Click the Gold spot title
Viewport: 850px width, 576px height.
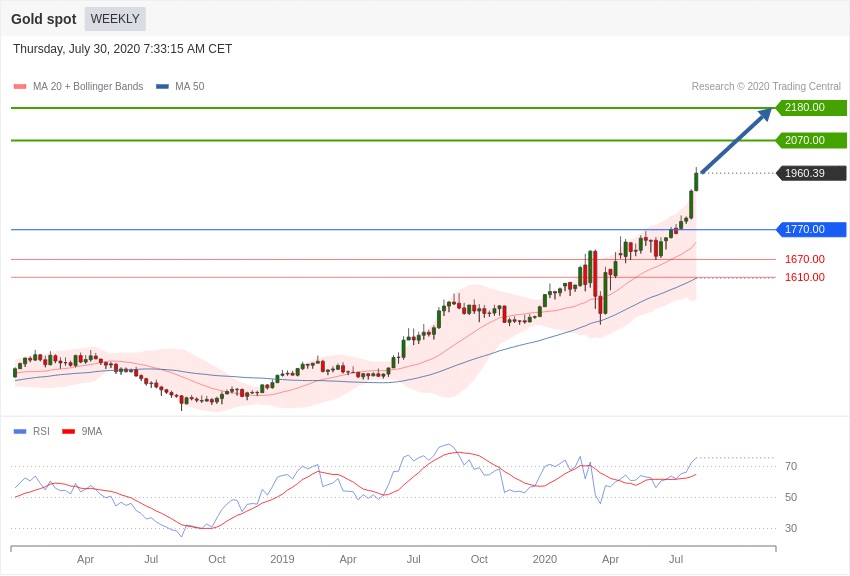point(44,19)
